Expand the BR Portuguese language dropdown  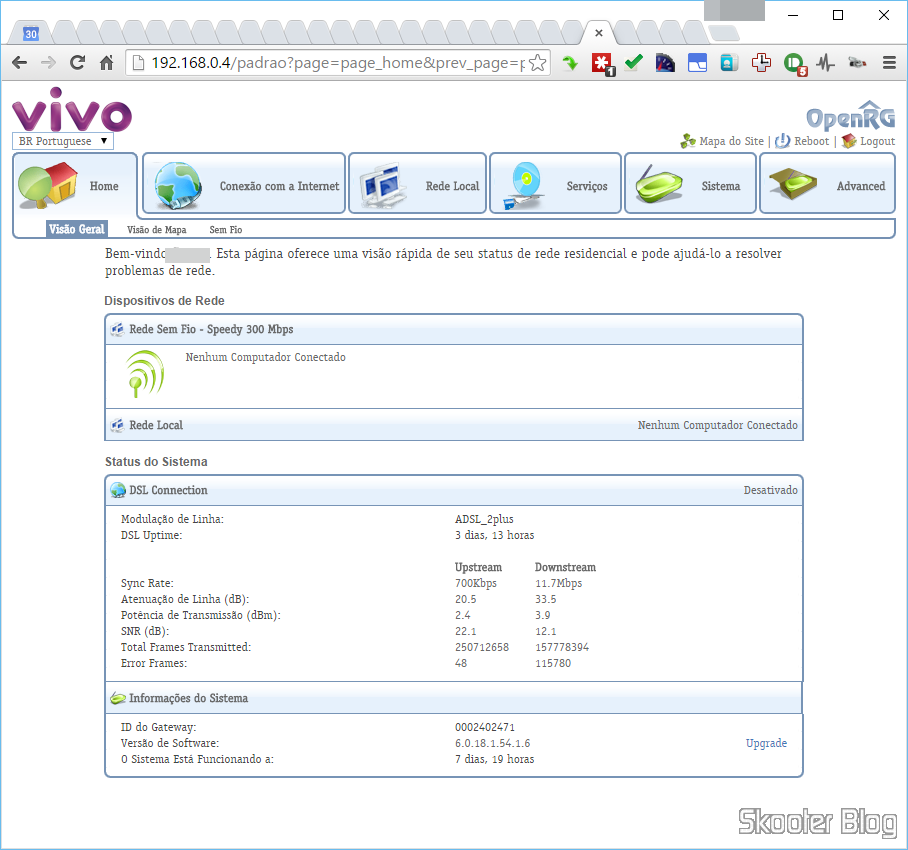[64, 141]
